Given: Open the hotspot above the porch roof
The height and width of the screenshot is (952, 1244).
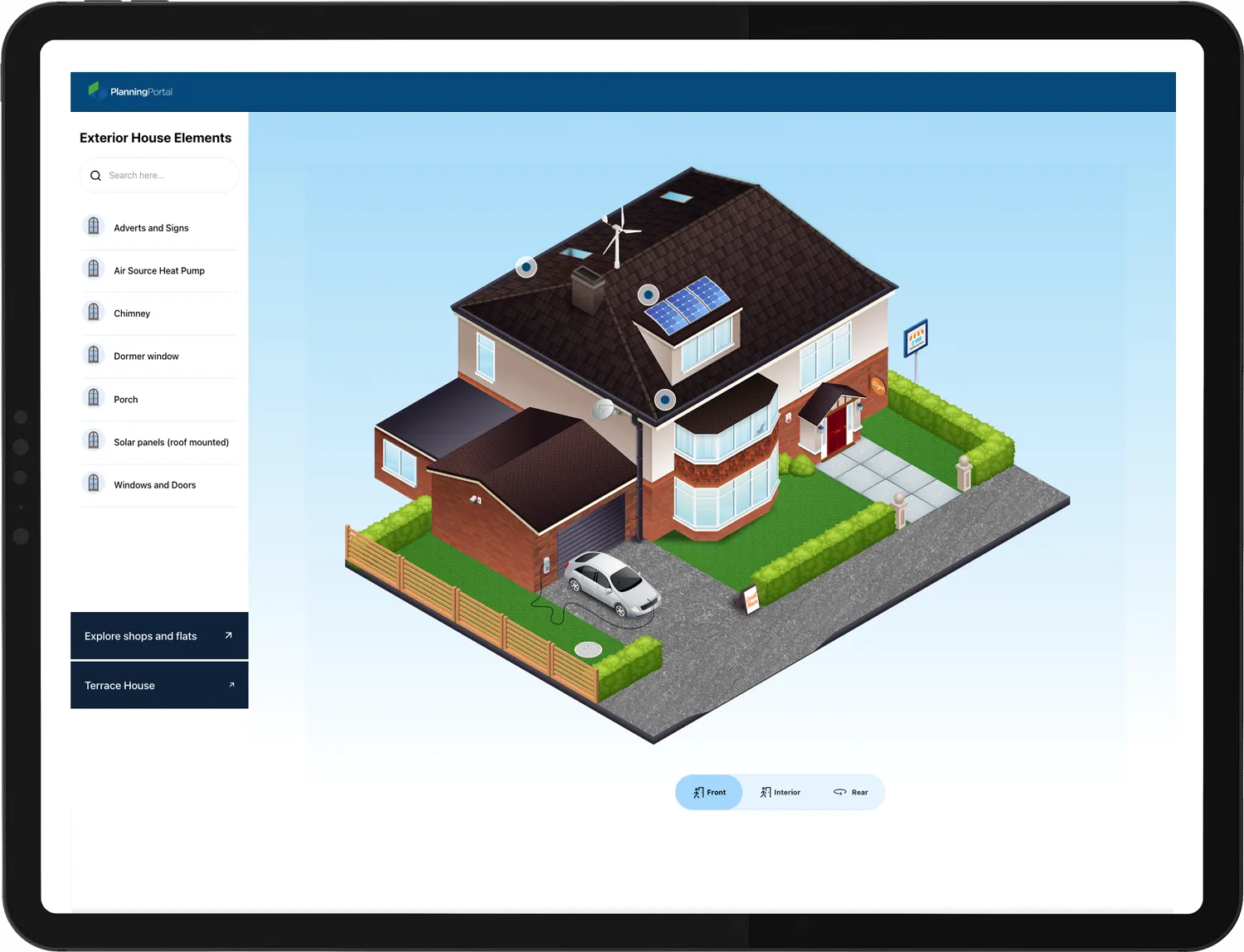Looking at the screenshot, I should tap(664, 399).
